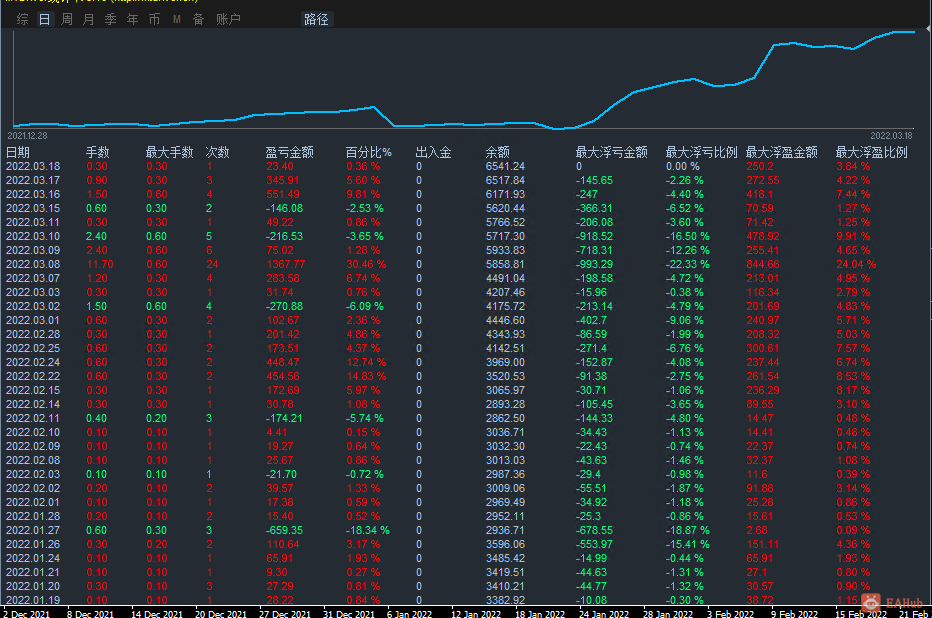Click the 24 Jan 2022 time axis label
The height and width of the screenshot is (618, 932).
click(604, 613)
